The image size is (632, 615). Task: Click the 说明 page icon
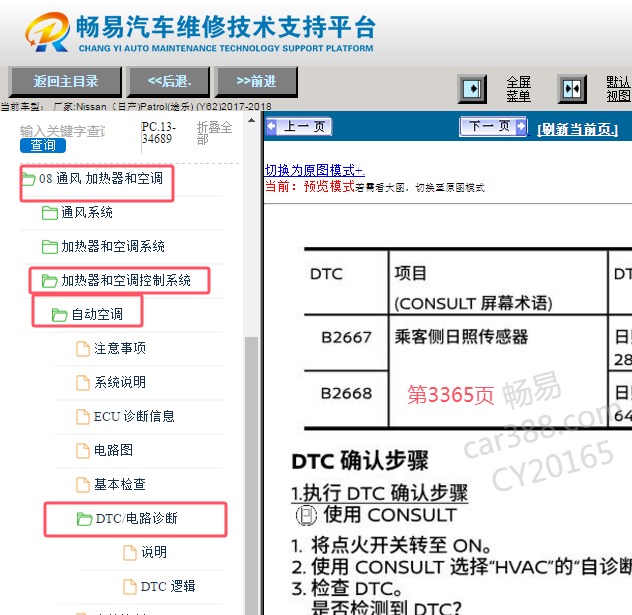[129, 552]
